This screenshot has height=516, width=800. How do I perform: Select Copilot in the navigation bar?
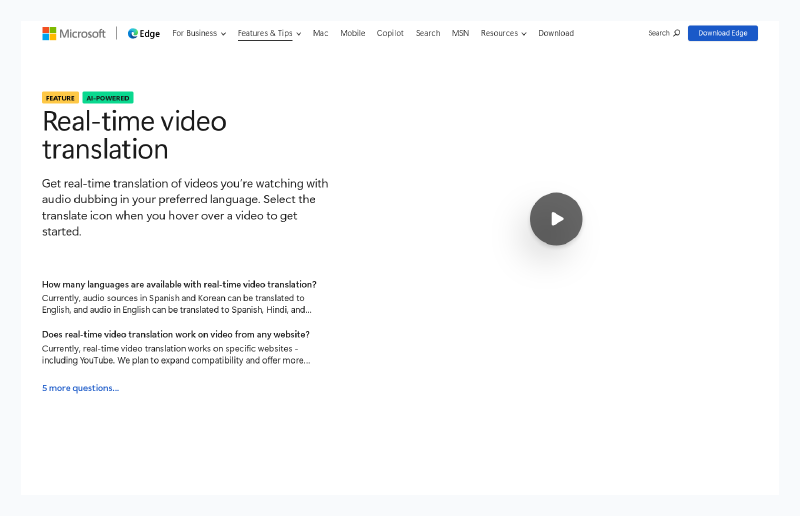pyautogui.click(x=390, y=33)
